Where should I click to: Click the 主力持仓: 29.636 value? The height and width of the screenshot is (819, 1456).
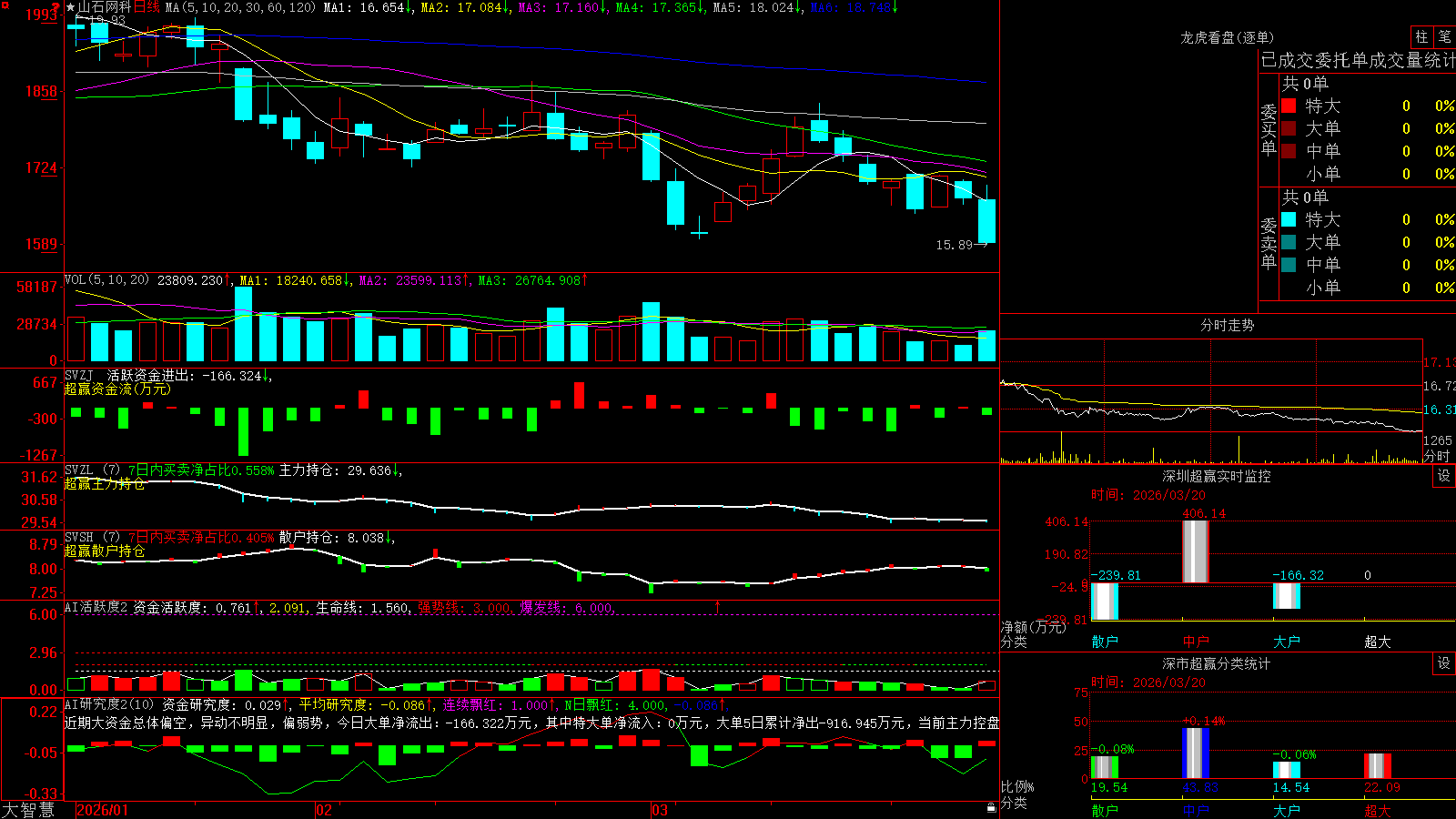coord(339,470)
